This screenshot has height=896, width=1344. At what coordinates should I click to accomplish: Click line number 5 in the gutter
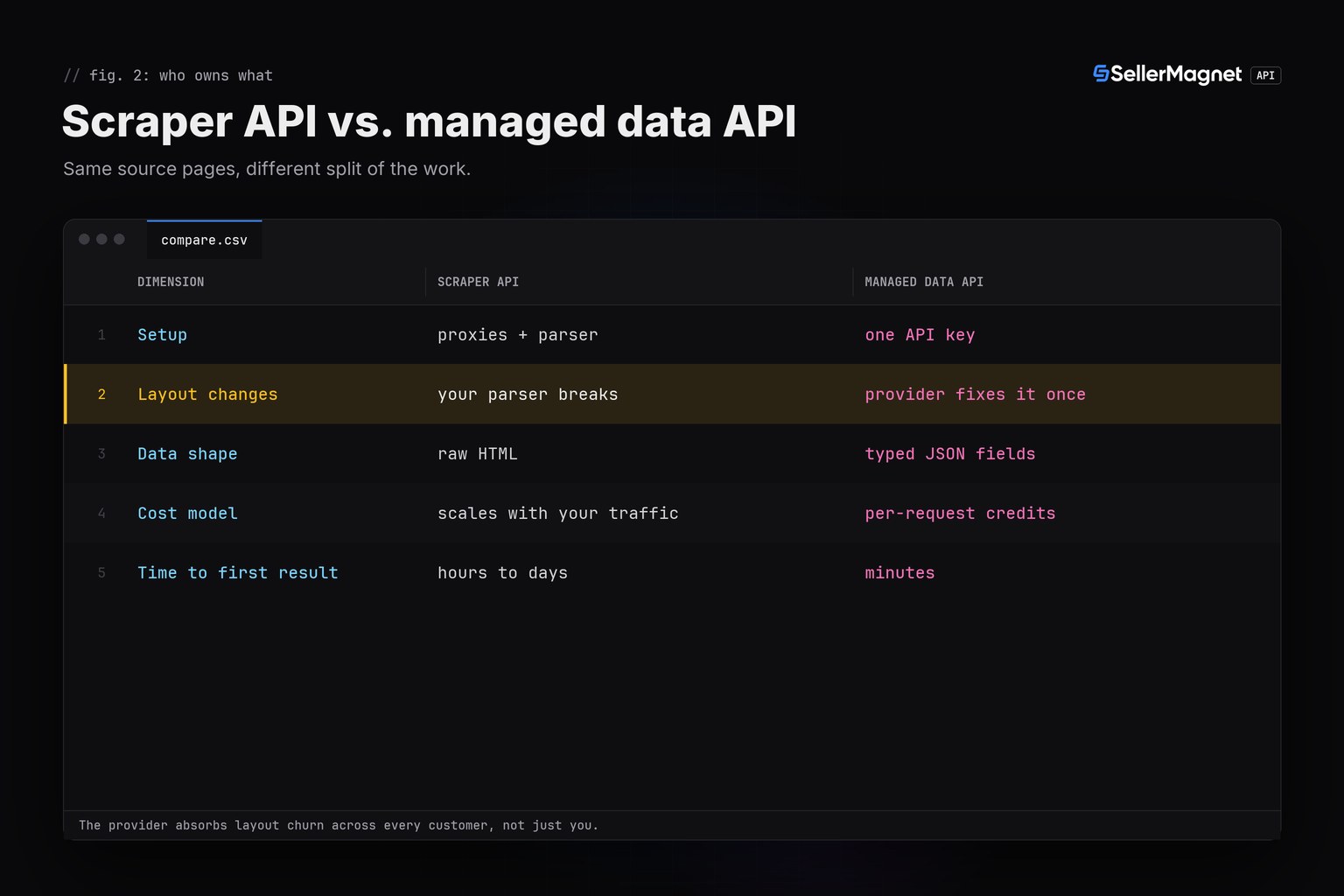click(x=101, y=572)
